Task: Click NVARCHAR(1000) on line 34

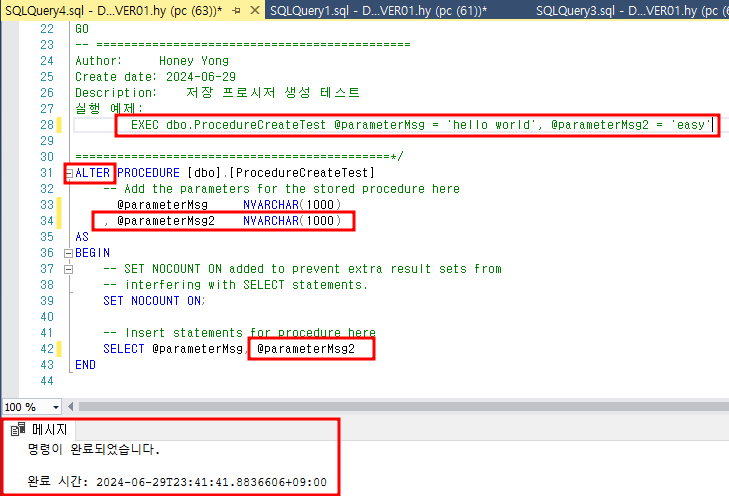Action: click(292, 221)
